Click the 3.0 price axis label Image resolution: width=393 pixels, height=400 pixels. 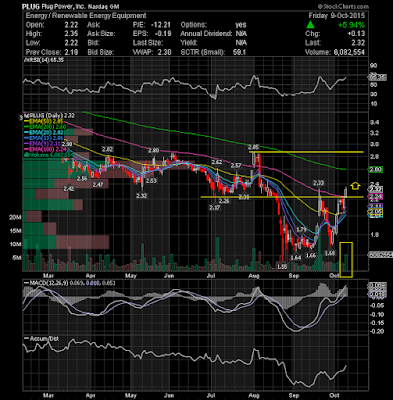click(374, 144)
